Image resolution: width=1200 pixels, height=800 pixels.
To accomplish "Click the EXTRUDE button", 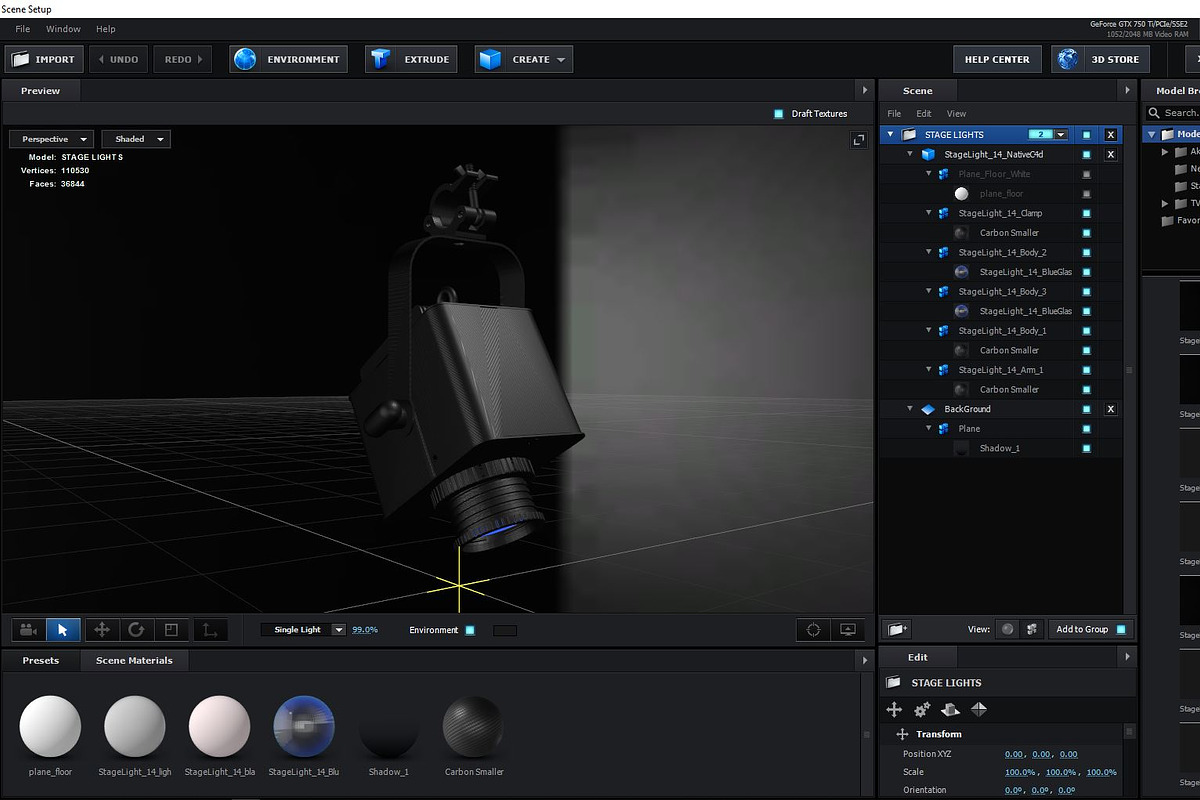I will tap(411, 59).
